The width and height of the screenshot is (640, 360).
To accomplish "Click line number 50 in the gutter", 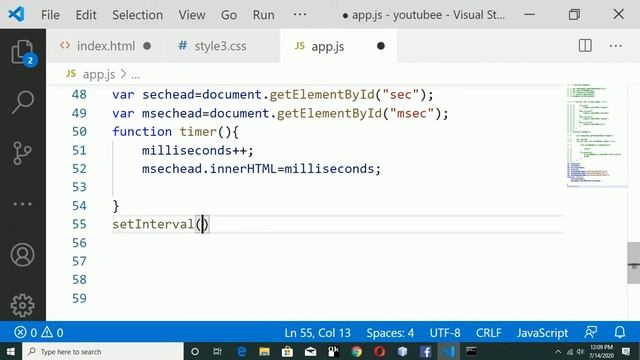I will [79, 132].
